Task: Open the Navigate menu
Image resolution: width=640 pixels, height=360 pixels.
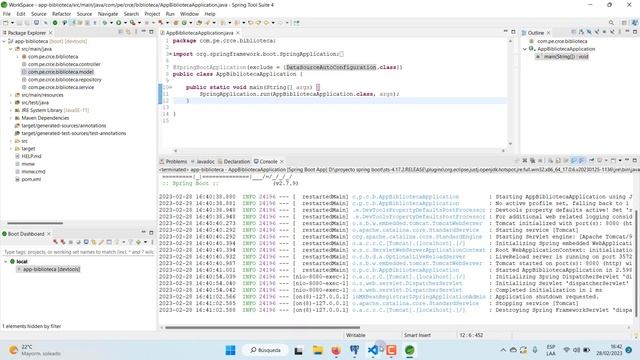Action: tap(108, 14)
